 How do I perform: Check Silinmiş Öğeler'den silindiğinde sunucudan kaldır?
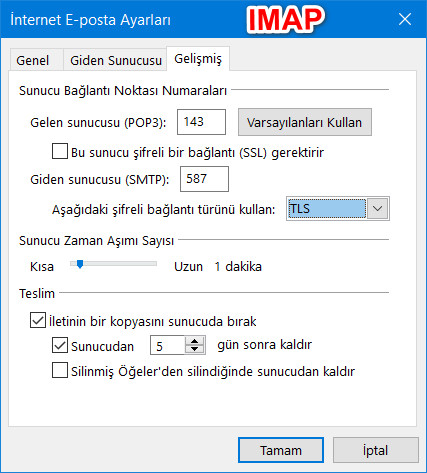pyautogui.click(x=60, y=370)
